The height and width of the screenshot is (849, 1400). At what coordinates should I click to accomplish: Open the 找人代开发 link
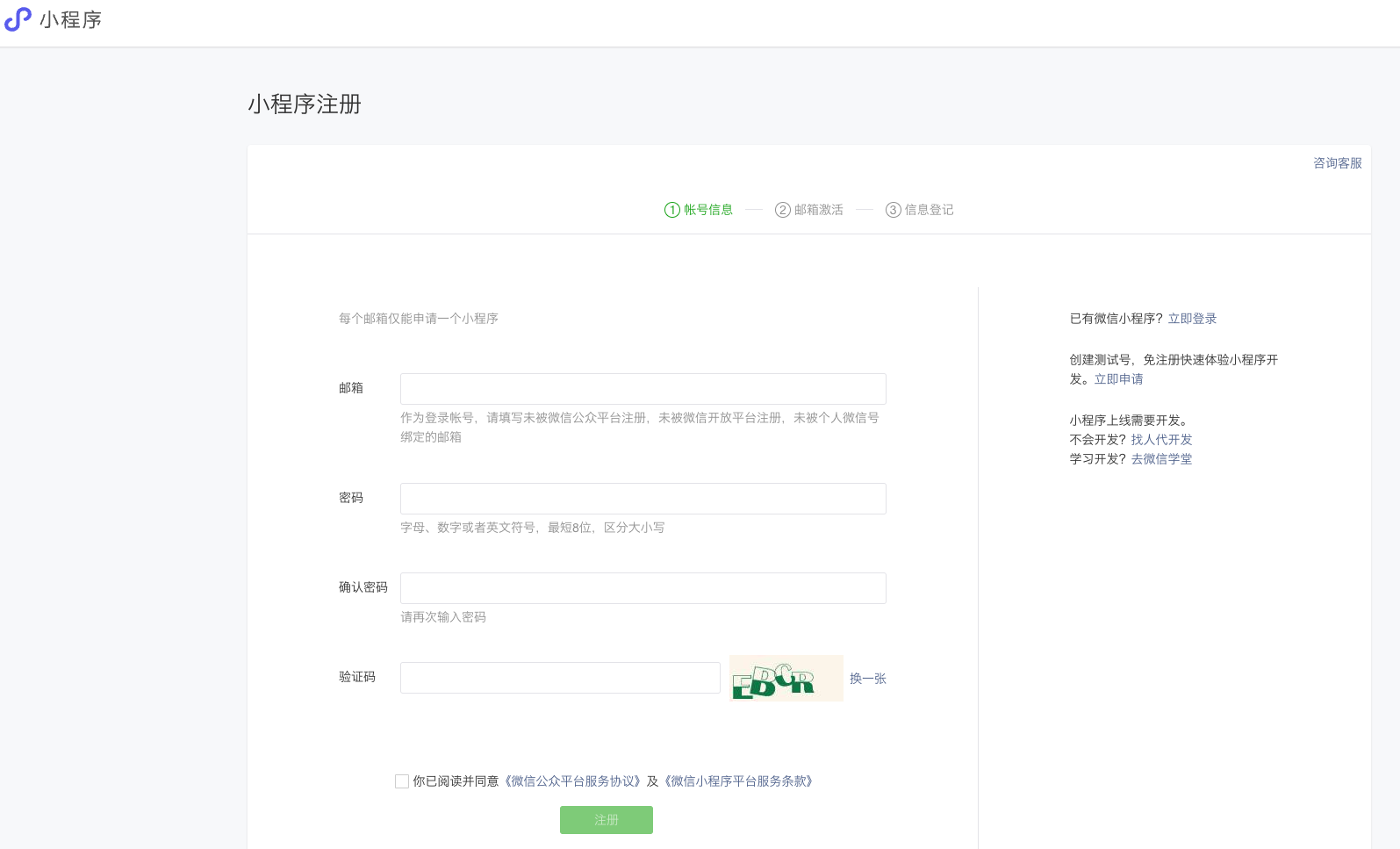point(1161,440)
